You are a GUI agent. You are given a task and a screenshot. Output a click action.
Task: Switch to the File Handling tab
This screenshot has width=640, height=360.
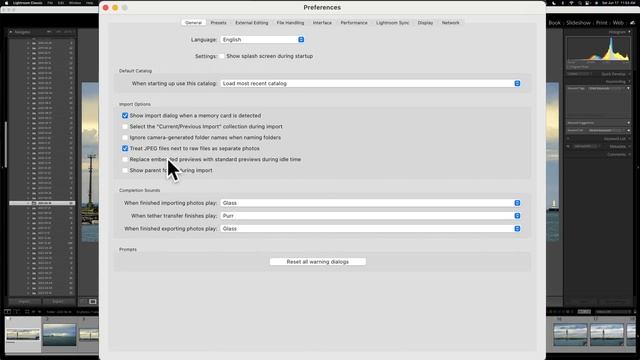tap(290, 23)
